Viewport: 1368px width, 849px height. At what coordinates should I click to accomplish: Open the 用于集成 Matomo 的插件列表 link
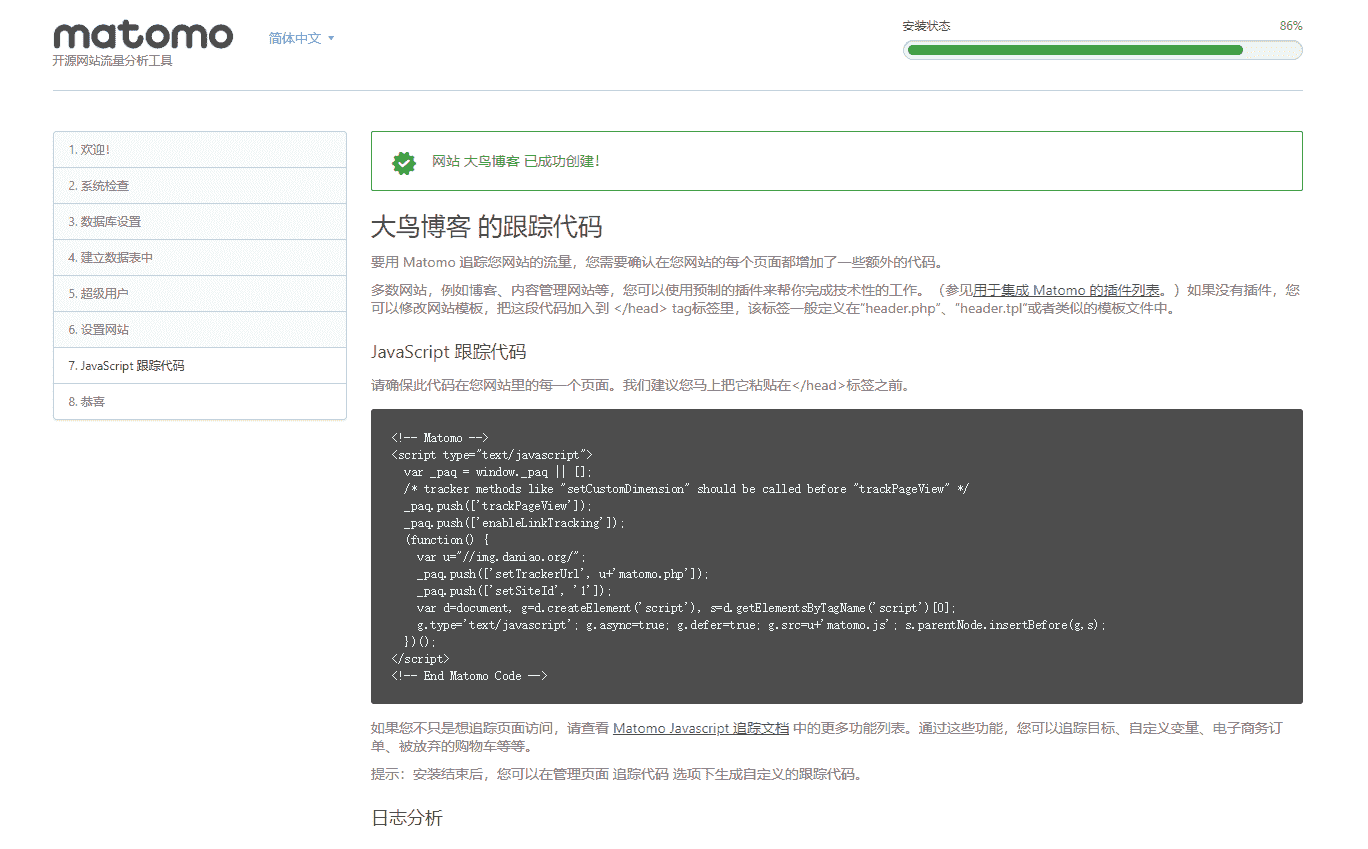1067,290
